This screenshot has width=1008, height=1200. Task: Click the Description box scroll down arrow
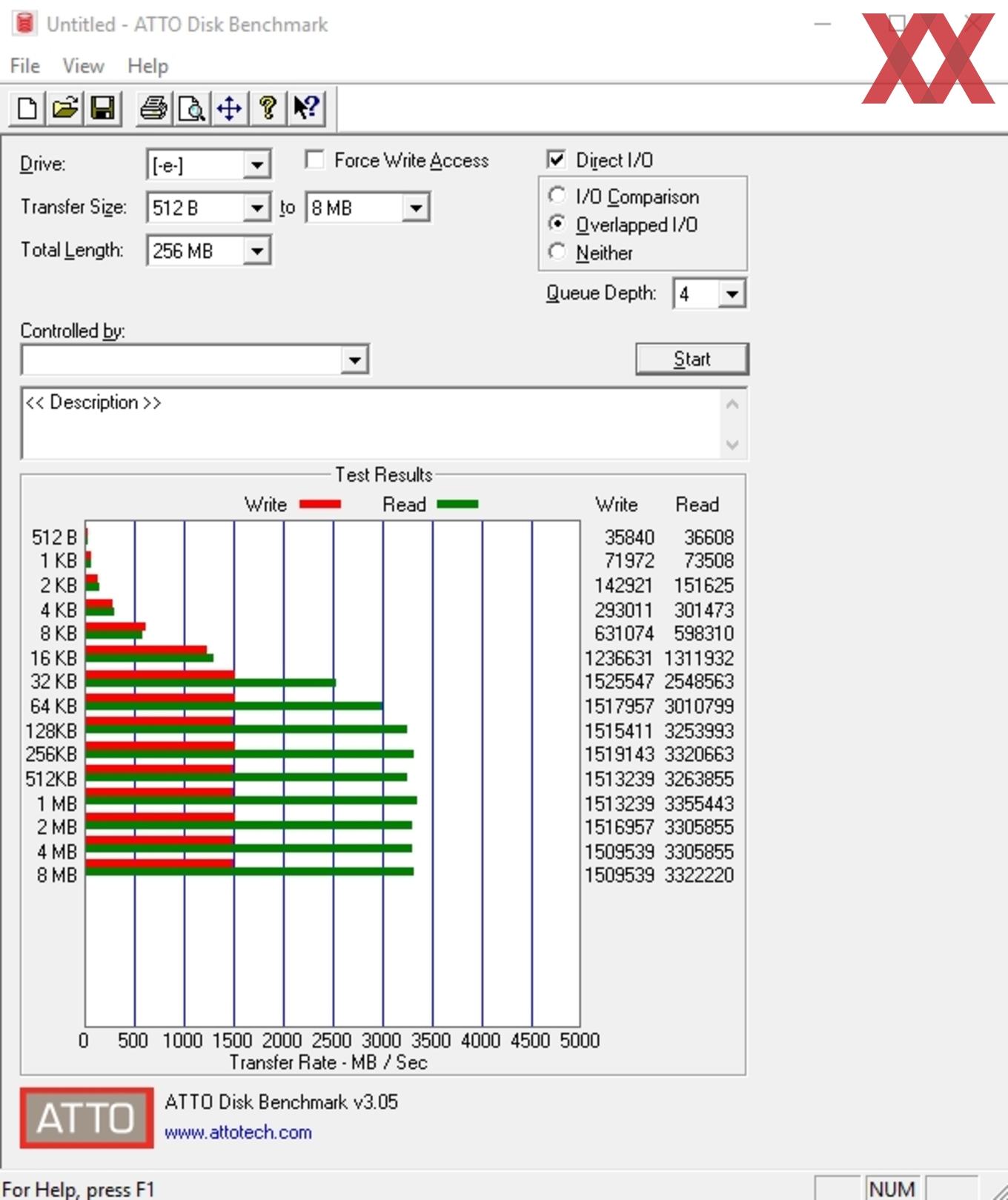[x=732, y=445]
